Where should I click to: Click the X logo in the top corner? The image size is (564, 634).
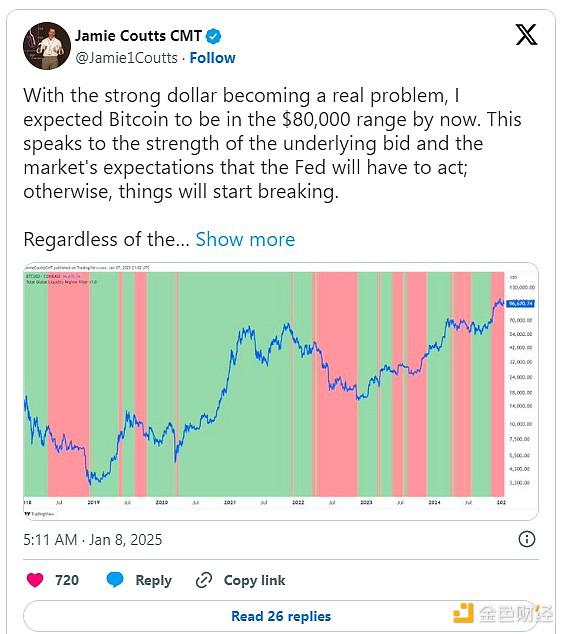[526, 34]
